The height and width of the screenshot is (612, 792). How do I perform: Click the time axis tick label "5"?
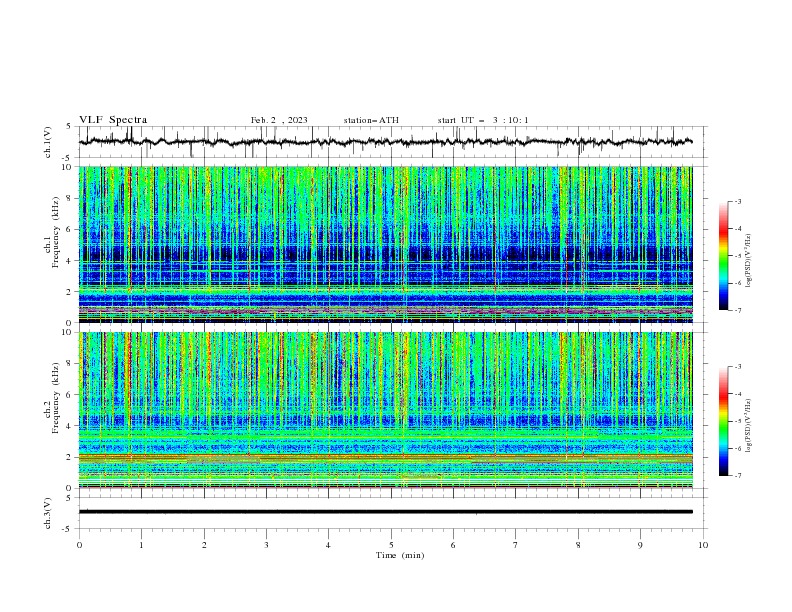pos(391,545)
